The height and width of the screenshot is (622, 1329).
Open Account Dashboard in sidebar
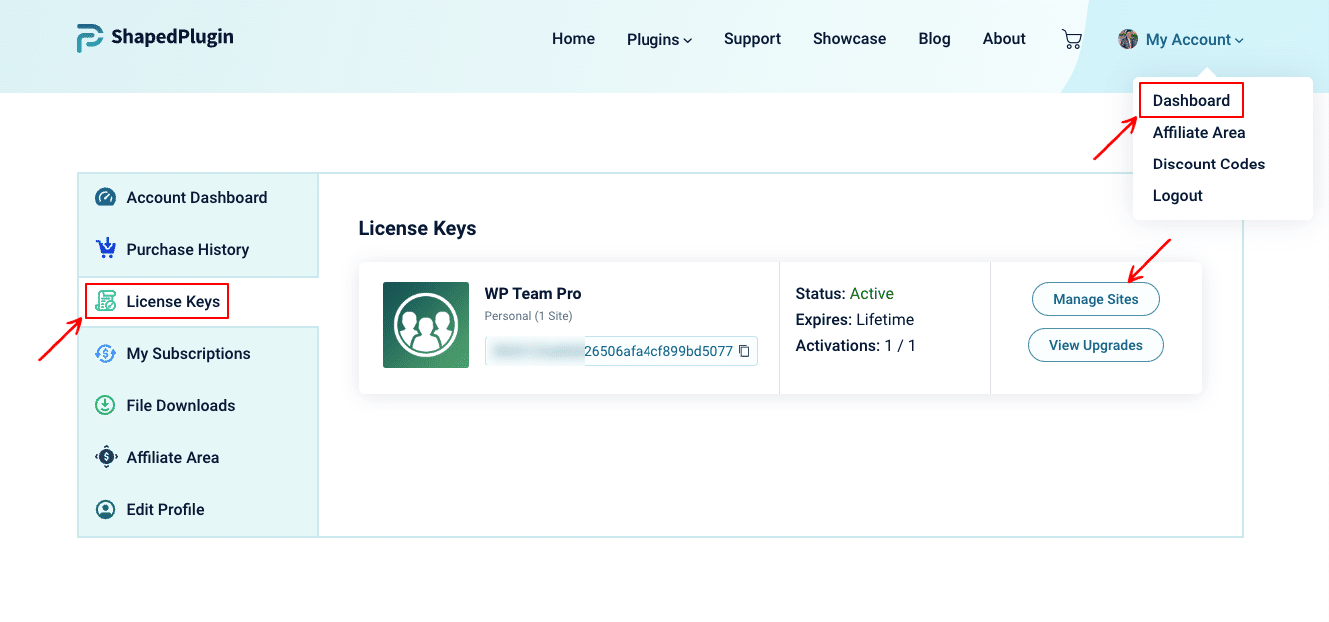pos(198,198)
